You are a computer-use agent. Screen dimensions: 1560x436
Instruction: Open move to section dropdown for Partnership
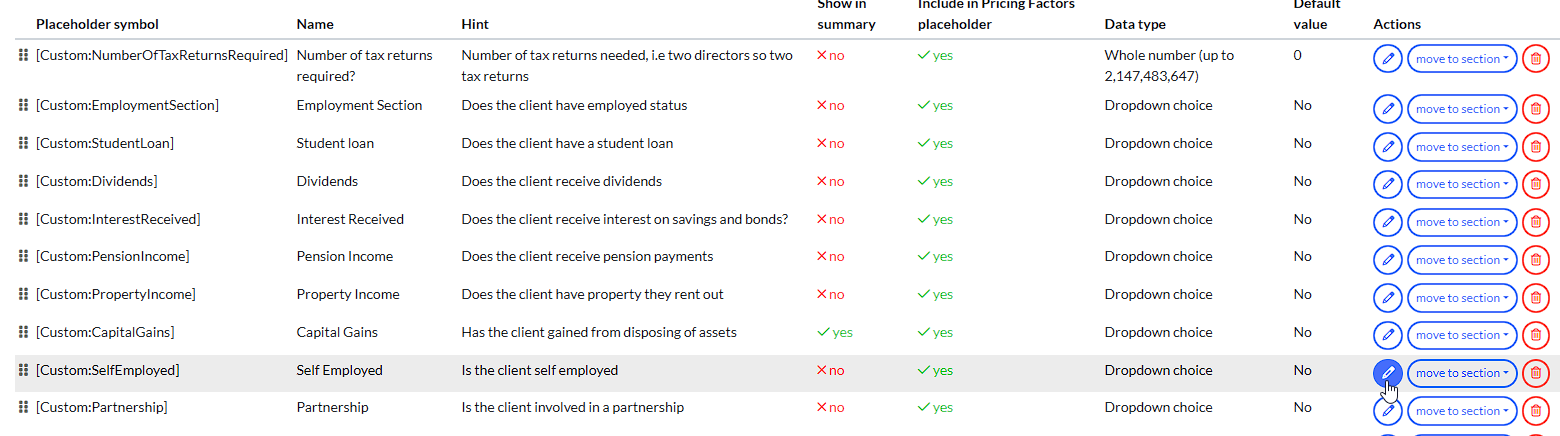(x=1461, y=411)
